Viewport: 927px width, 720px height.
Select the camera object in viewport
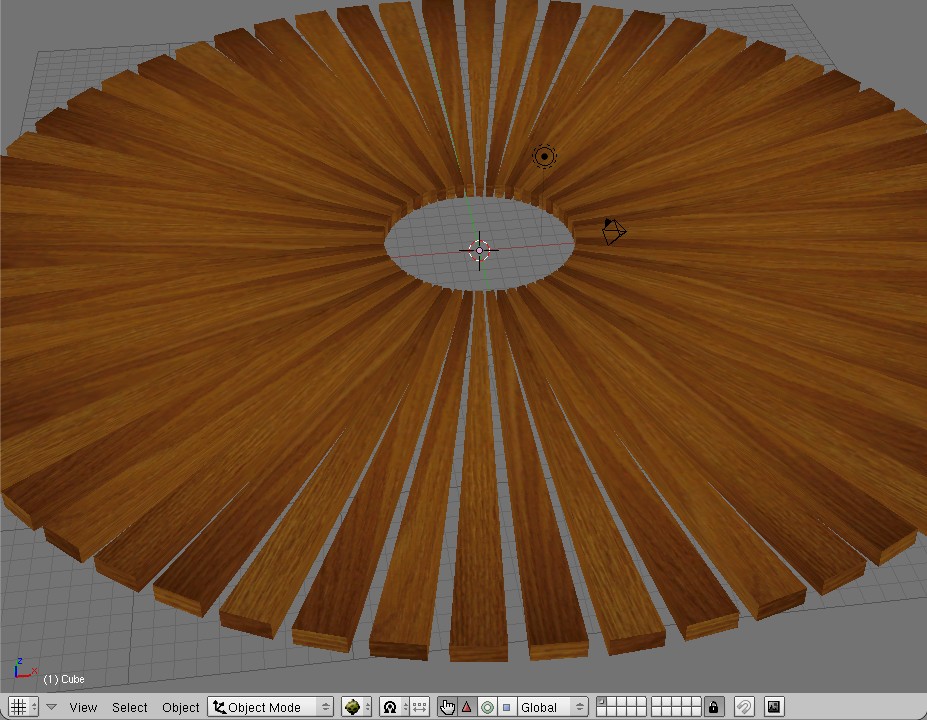[614, 231]
